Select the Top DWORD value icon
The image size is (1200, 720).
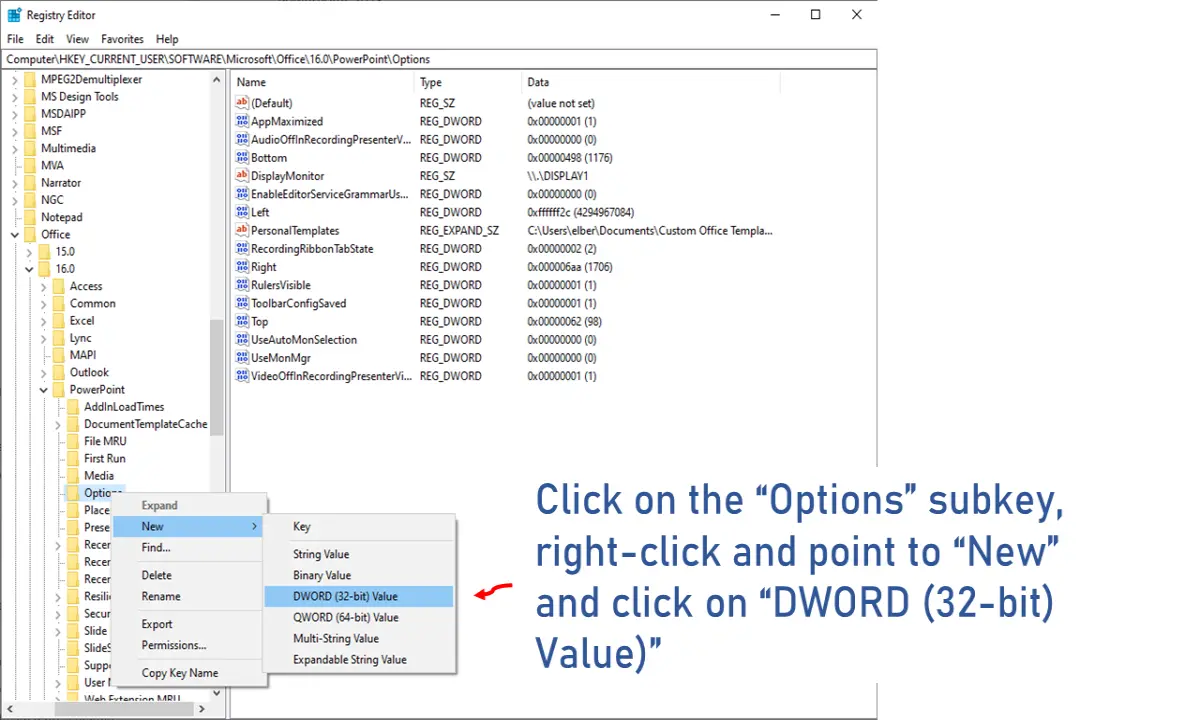click(241, 321)
